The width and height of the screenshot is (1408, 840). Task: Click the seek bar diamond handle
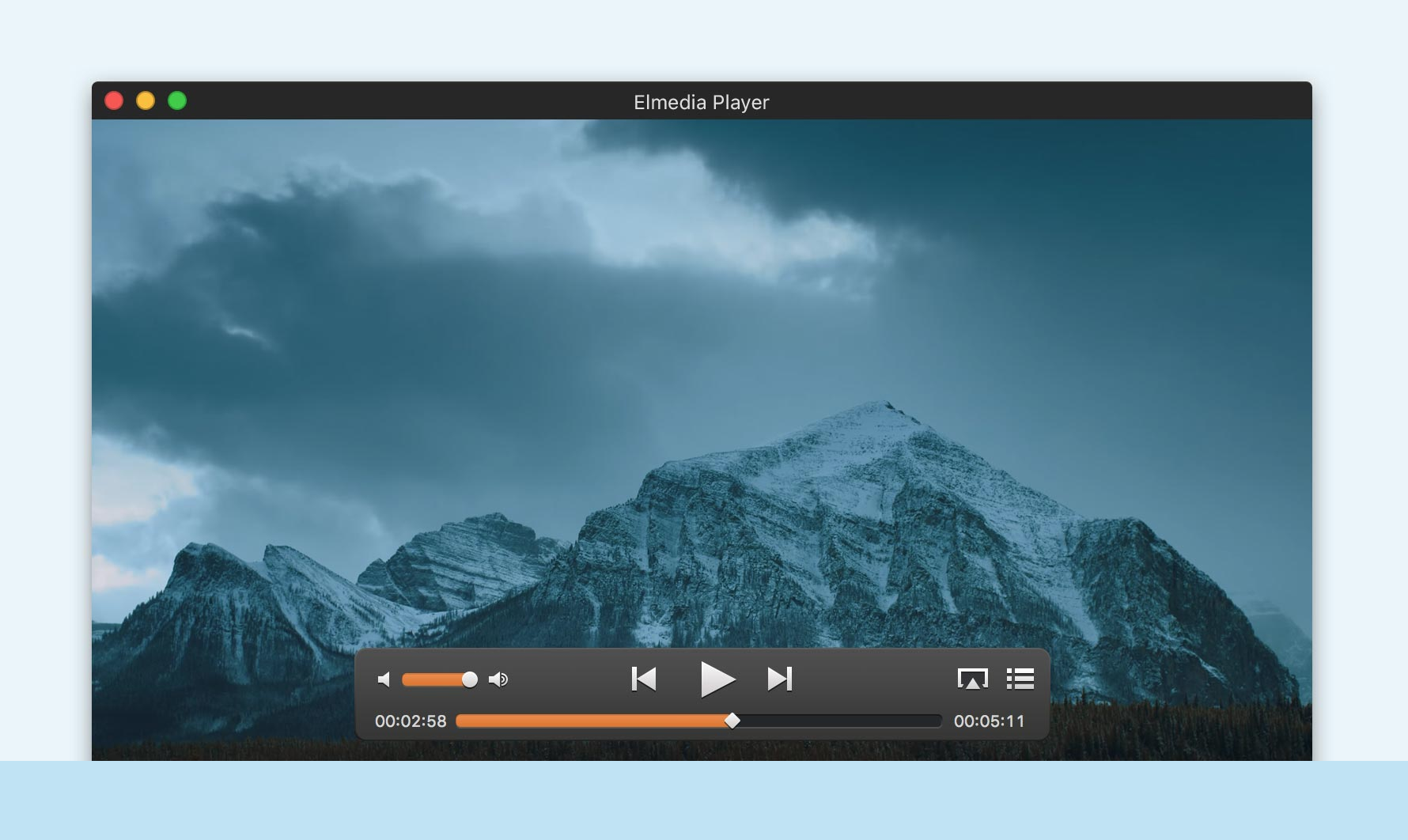[732, 721]
